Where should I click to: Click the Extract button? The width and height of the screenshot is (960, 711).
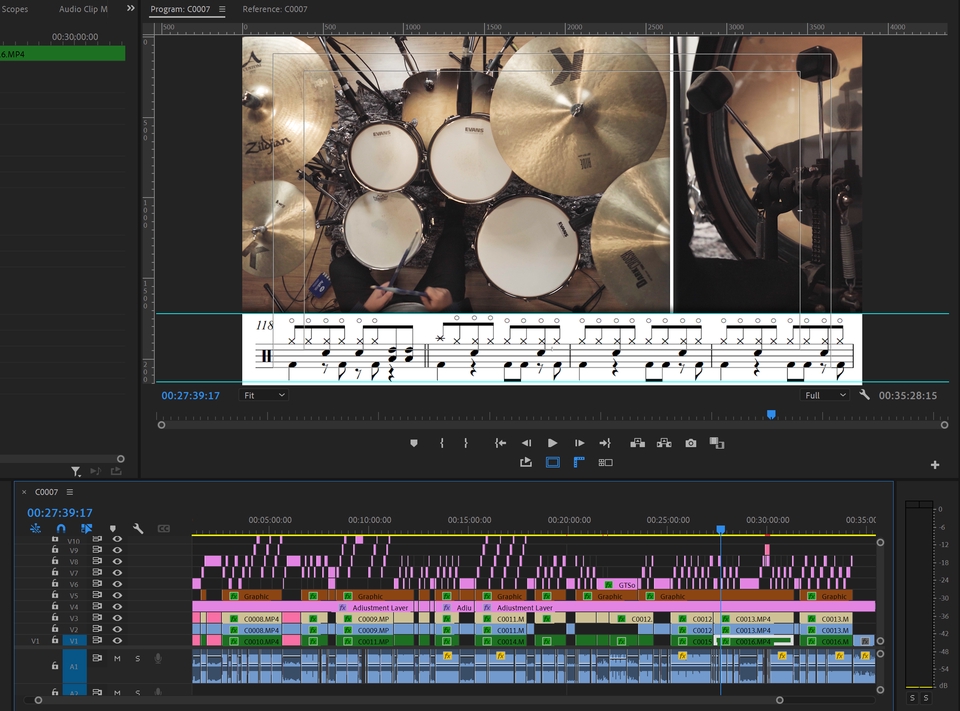pos(664,443)
